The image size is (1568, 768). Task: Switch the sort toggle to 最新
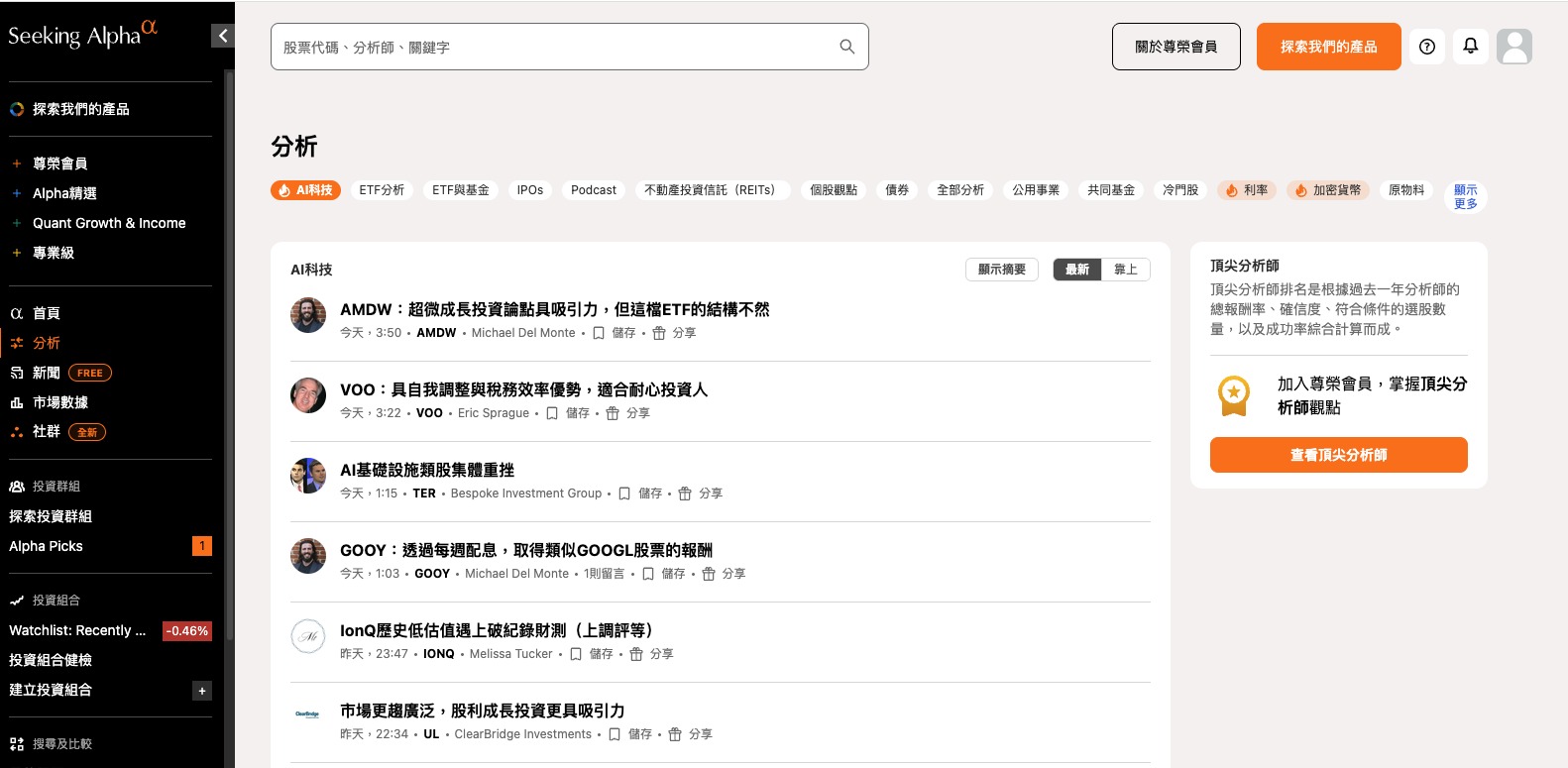pyautogui.click(x=1077, y=270)
